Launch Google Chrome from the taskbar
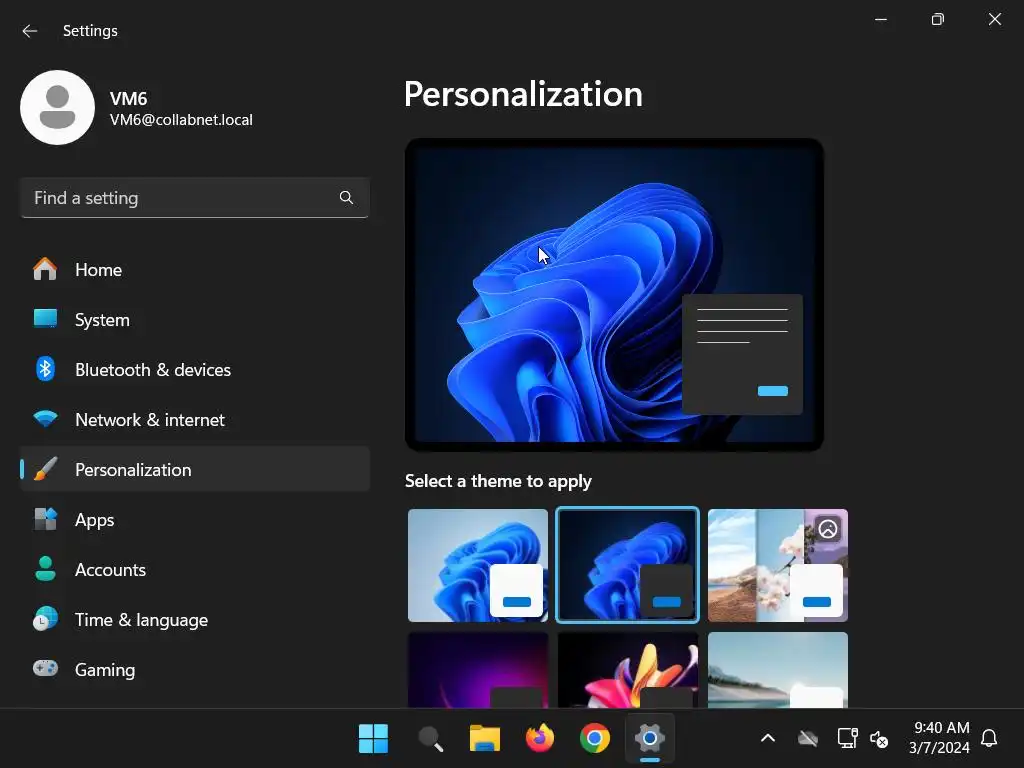Viewport: 1024px width, 768px height. 594,739
